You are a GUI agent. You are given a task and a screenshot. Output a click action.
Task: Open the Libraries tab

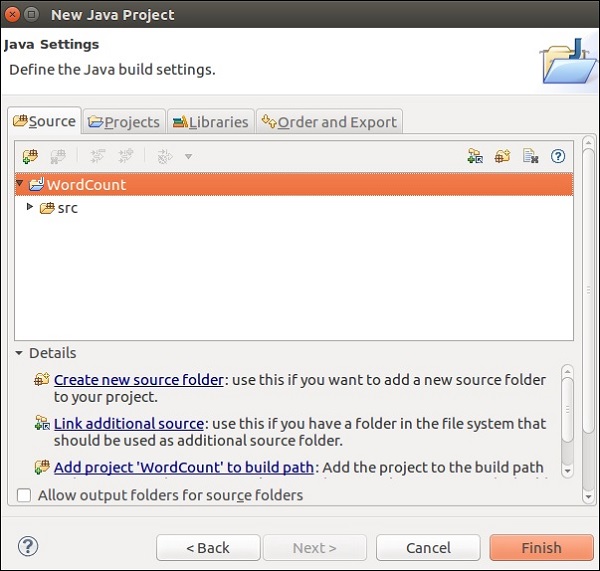click(211, 122)
